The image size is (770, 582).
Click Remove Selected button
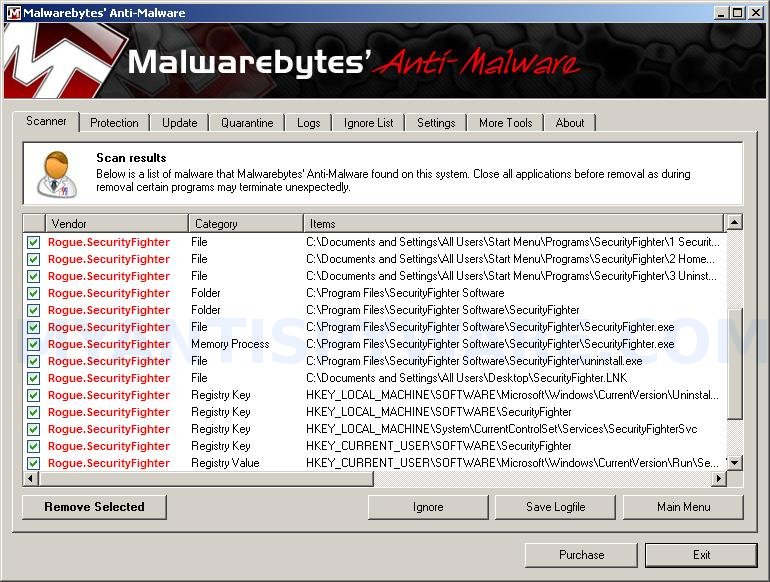click(94, 507)
